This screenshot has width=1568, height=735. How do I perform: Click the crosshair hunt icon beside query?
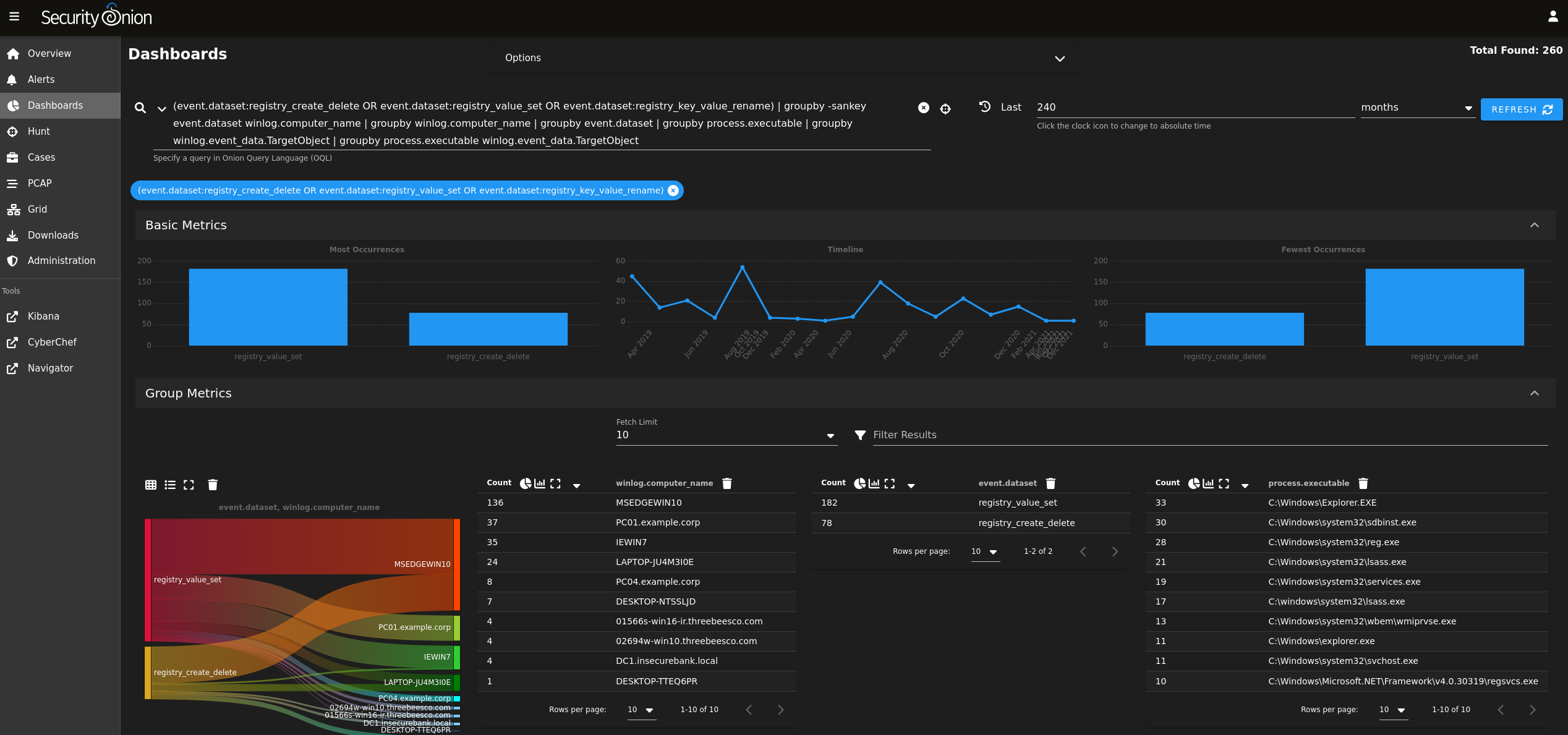coord(945,109)
